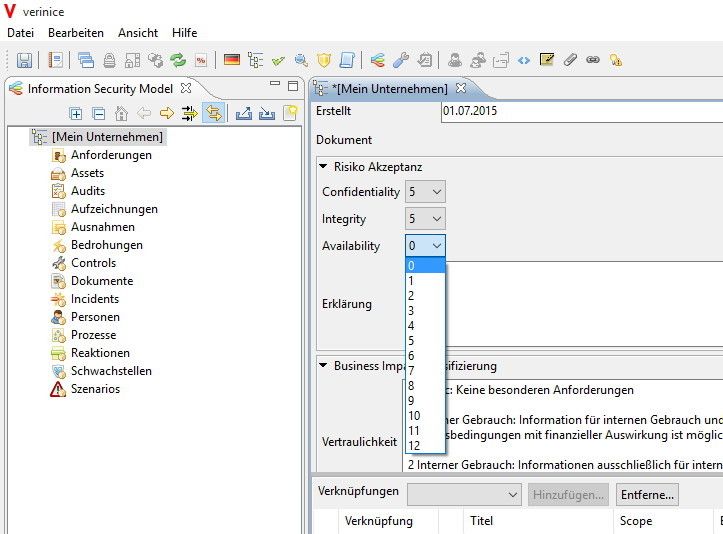This screenshot has width=723, height=534.
Task: Choose value 3 in Availability list
Action: [x=425, y=311]
